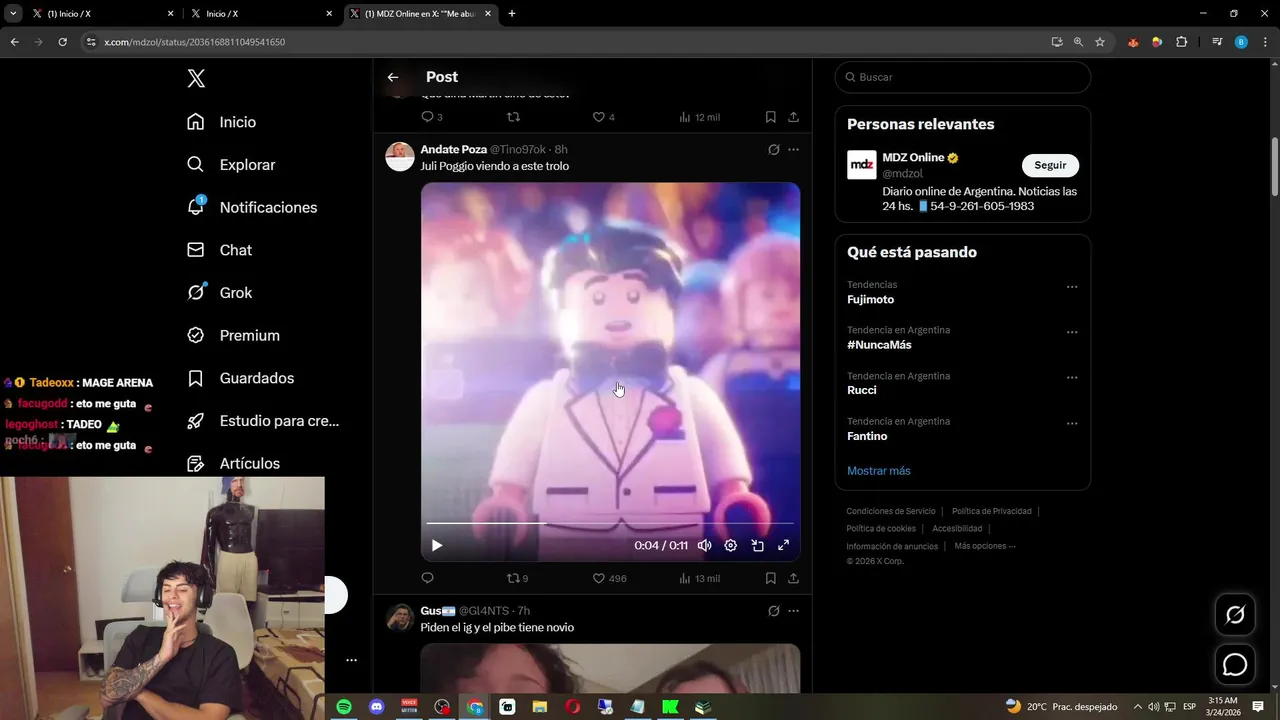The width and height of the screenshot is (1280, 720).
Task: View the 13 mil views analytics
Action: click(699, 578)
